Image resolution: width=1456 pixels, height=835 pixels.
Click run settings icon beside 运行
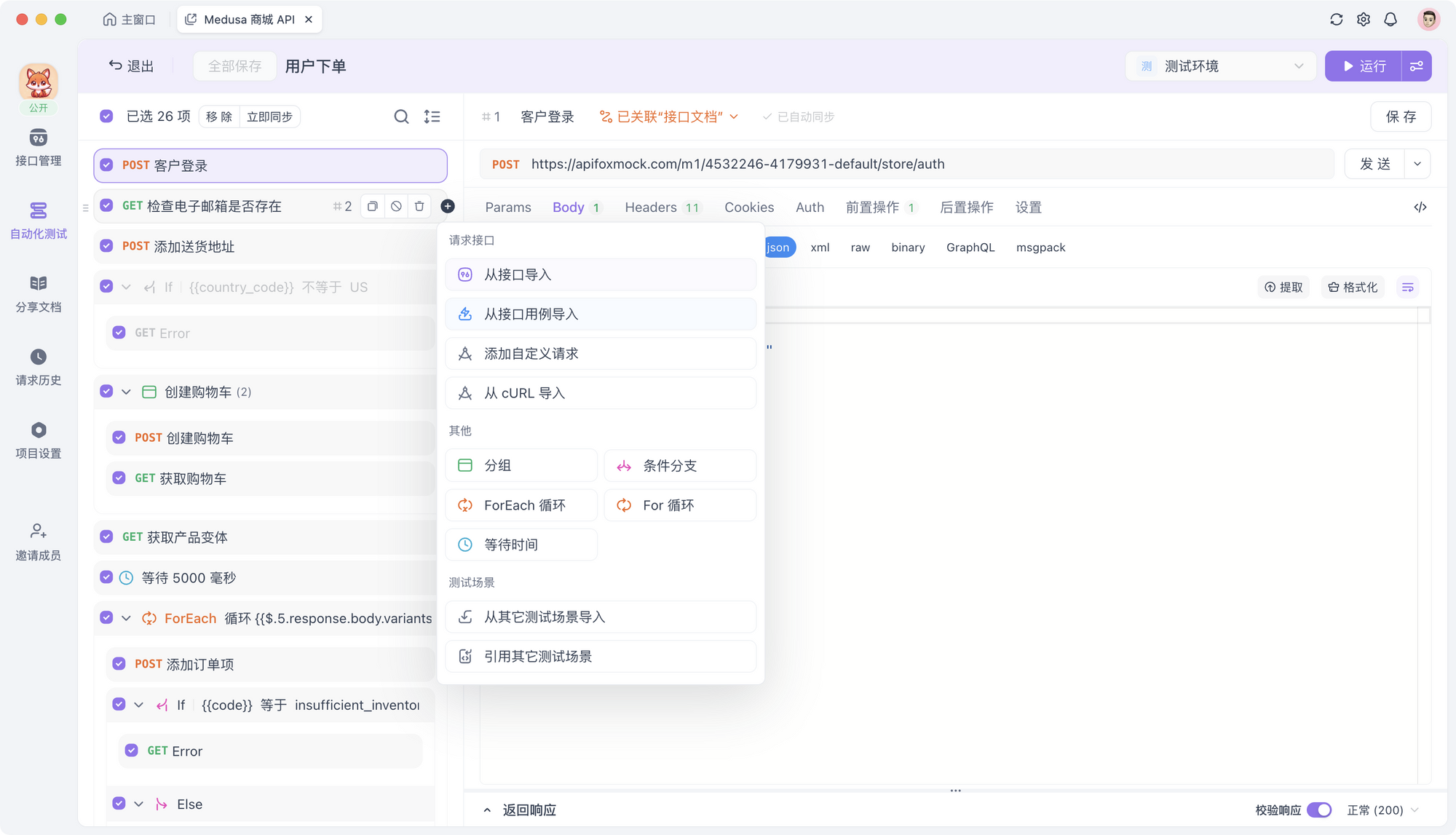1417,66
